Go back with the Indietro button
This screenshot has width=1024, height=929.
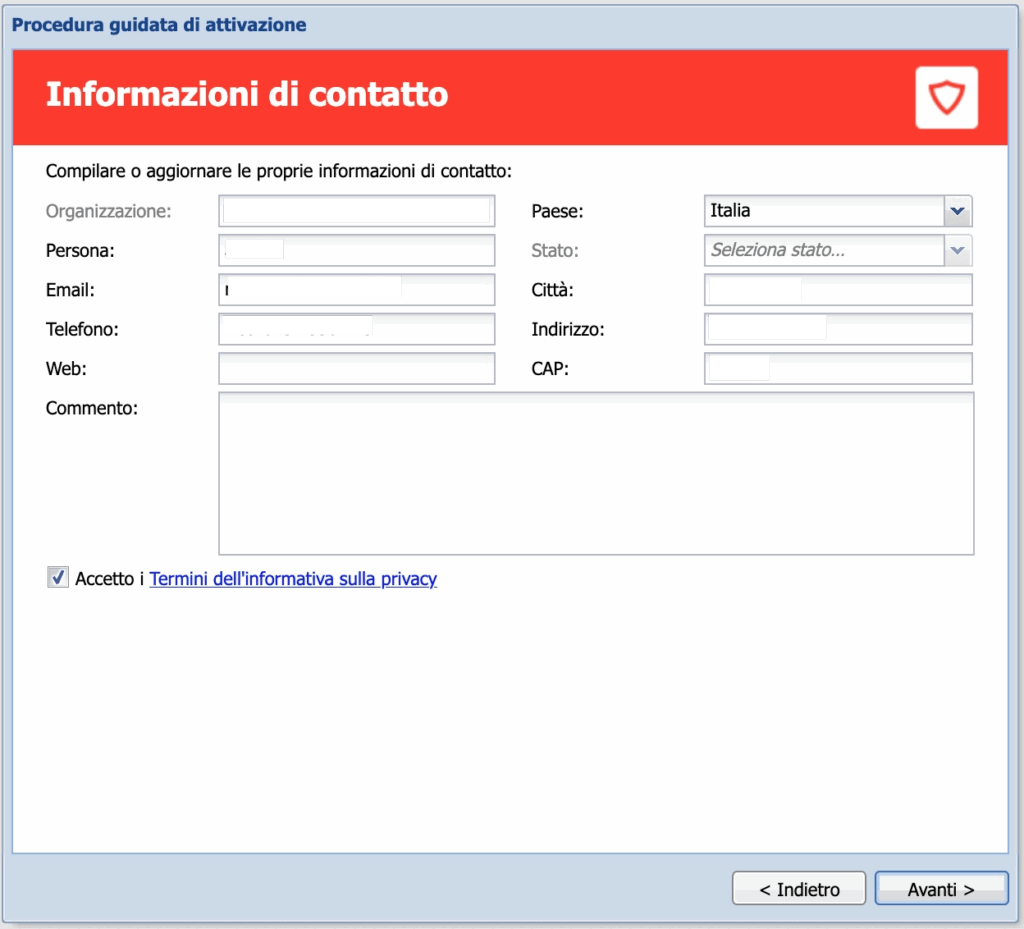[x=798, y=889]
